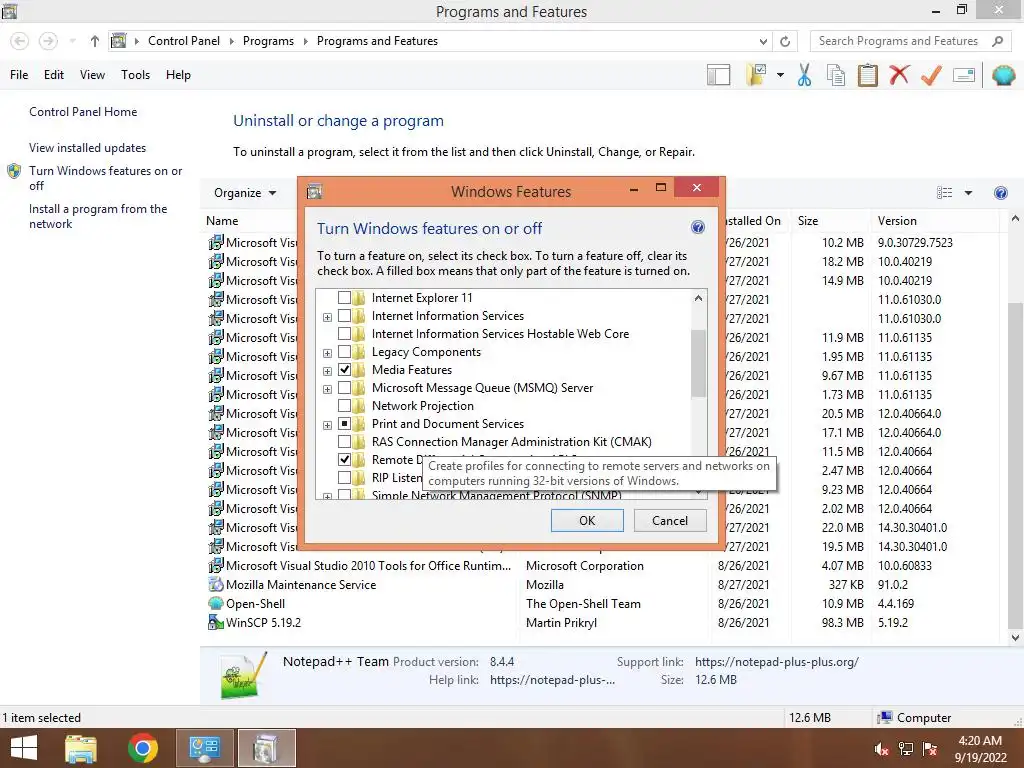Open the File menu
Image resolution: width=1024 pixels, height=768 pixels.
tap(19, 75)
